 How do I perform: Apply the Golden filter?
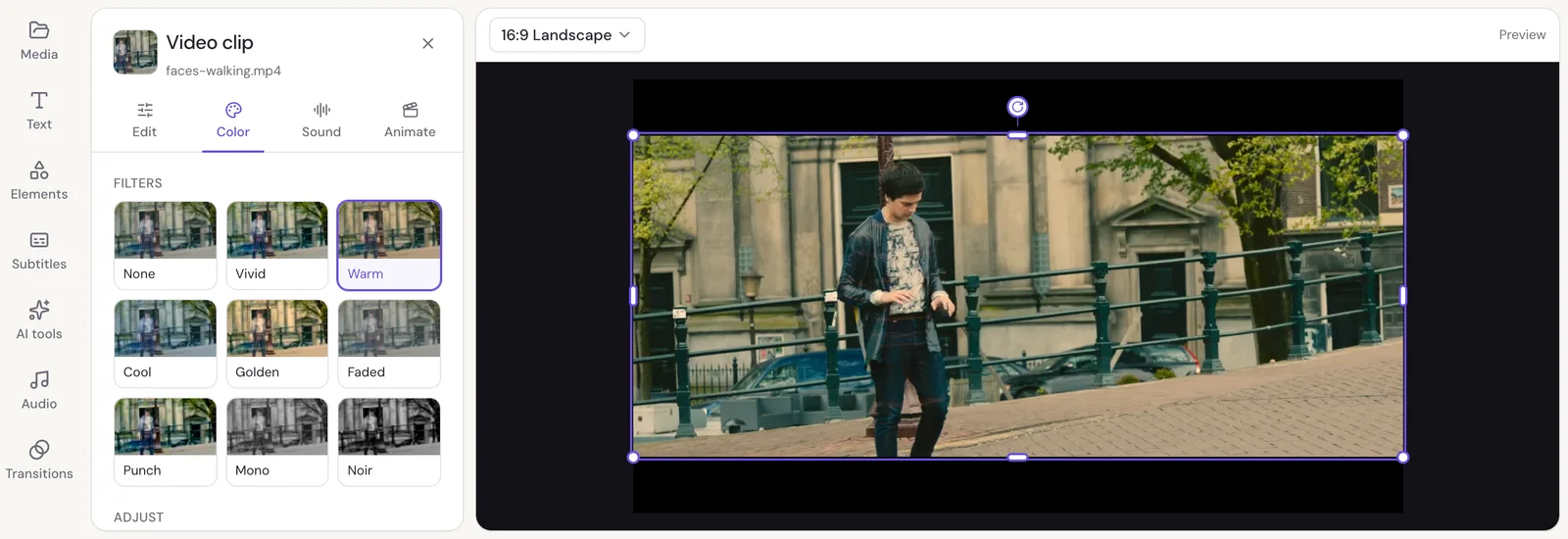pyautogui.click(x=277, y=343)
